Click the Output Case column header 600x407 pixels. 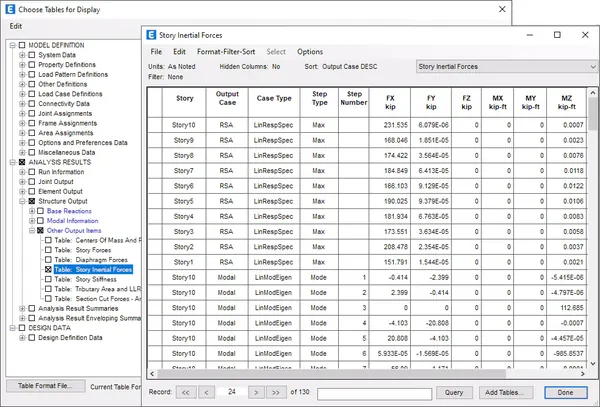coord(227,102)
